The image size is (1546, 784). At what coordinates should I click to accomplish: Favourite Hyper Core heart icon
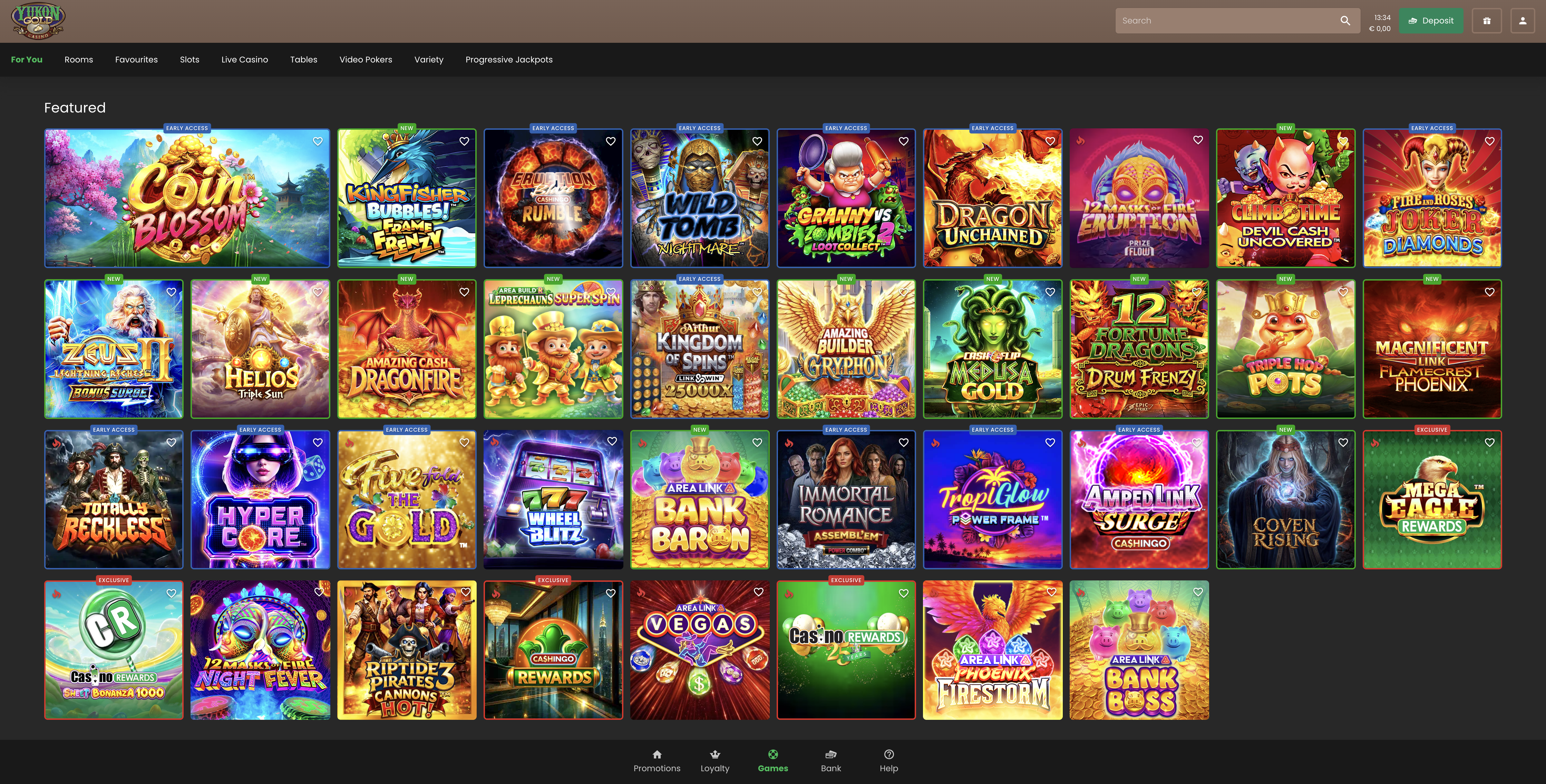tap(318, 442)
